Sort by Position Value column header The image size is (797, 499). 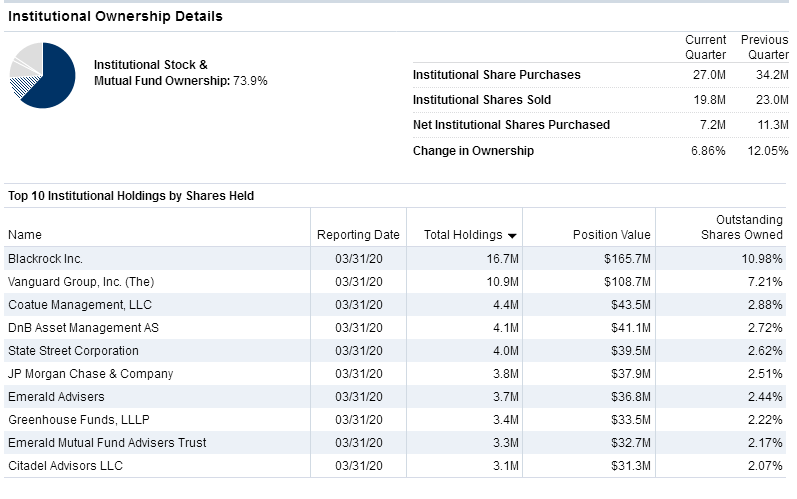click(611, 235)
